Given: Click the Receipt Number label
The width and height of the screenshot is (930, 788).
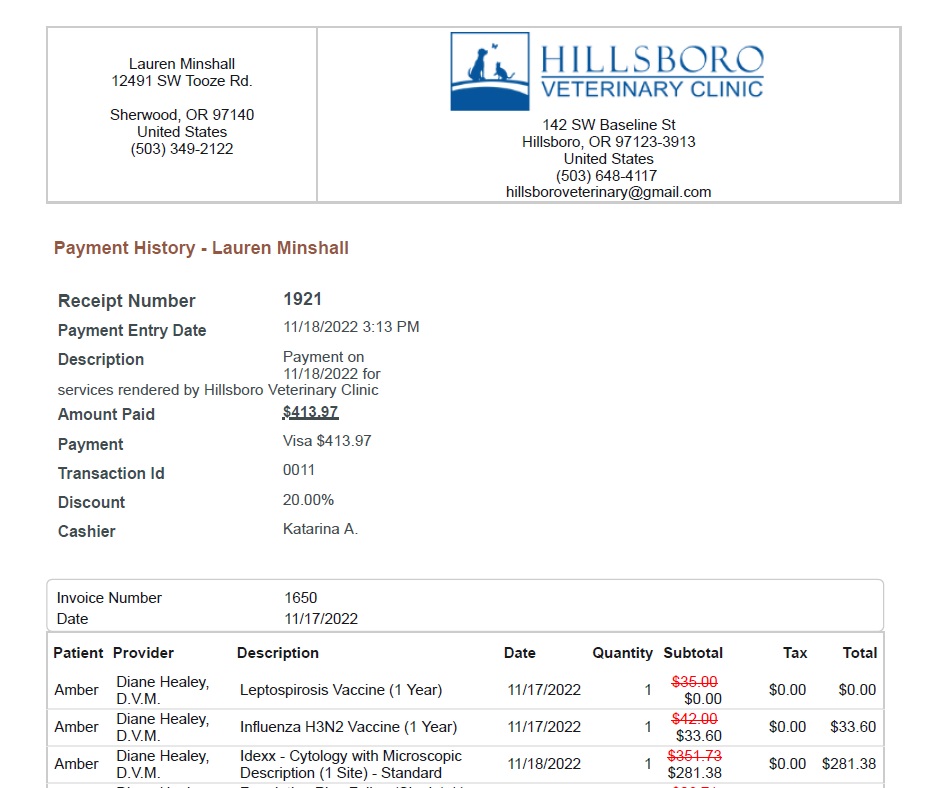Looking at the screenshot, I should (x=126, y=301).
